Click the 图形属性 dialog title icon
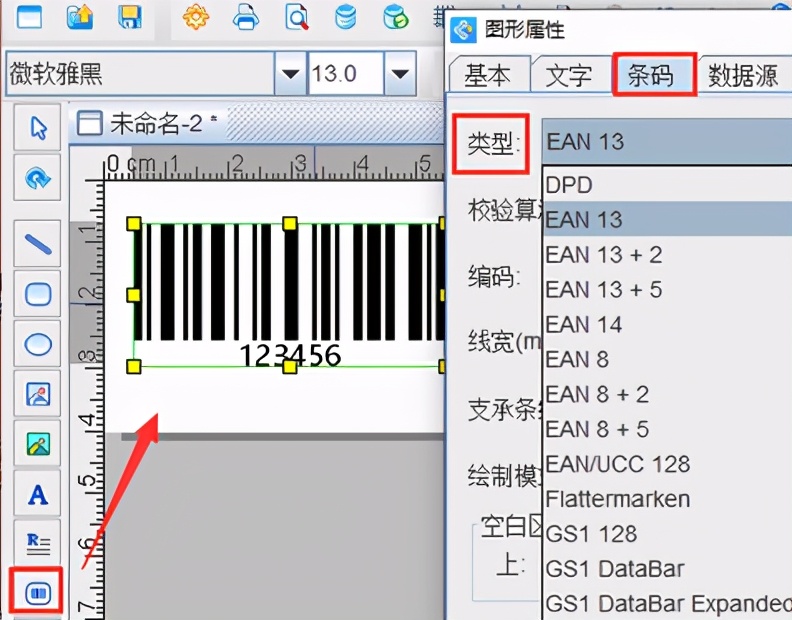This screenshot has height=620, width=792. (x=463, y=29)
